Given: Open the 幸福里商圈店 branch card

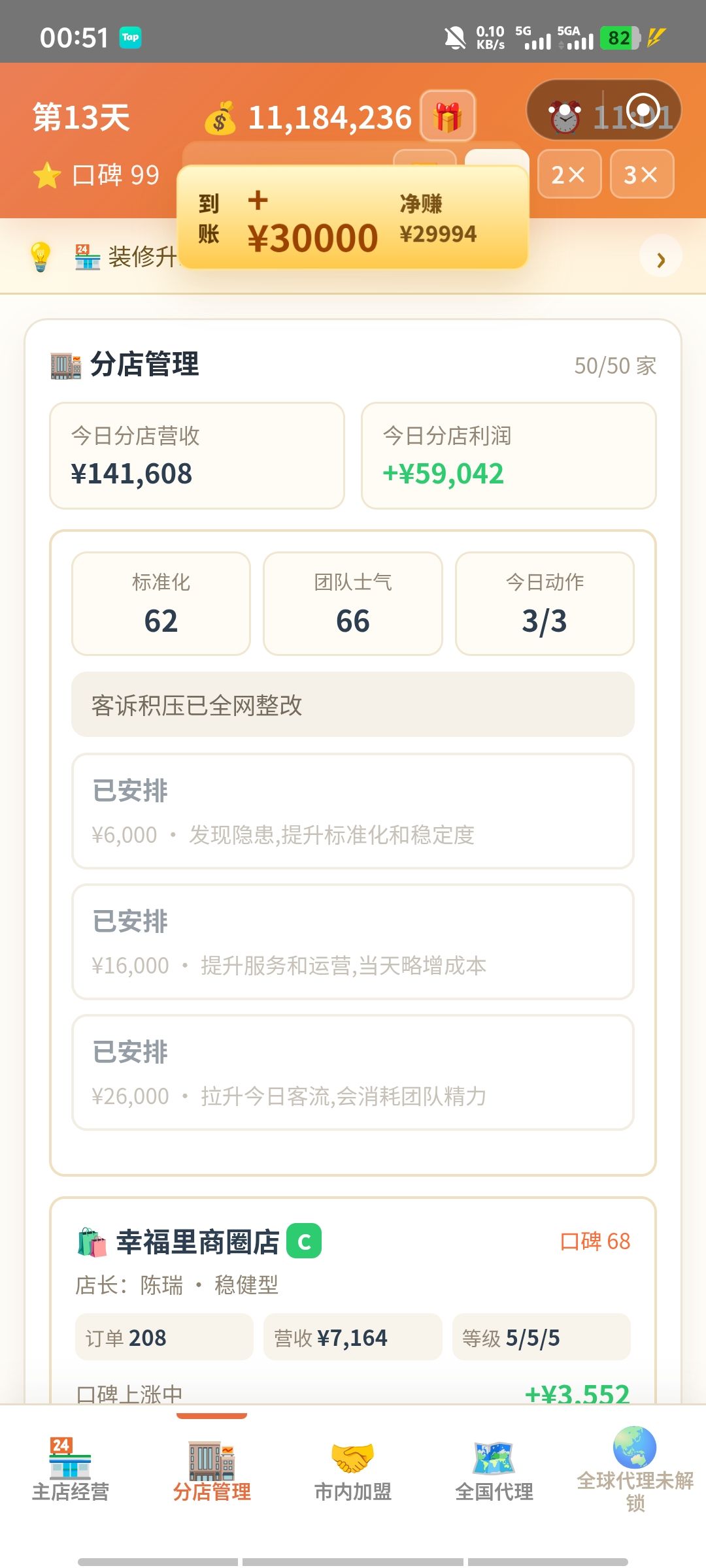Looking at the screenshot, I should tap(353, 1300).
